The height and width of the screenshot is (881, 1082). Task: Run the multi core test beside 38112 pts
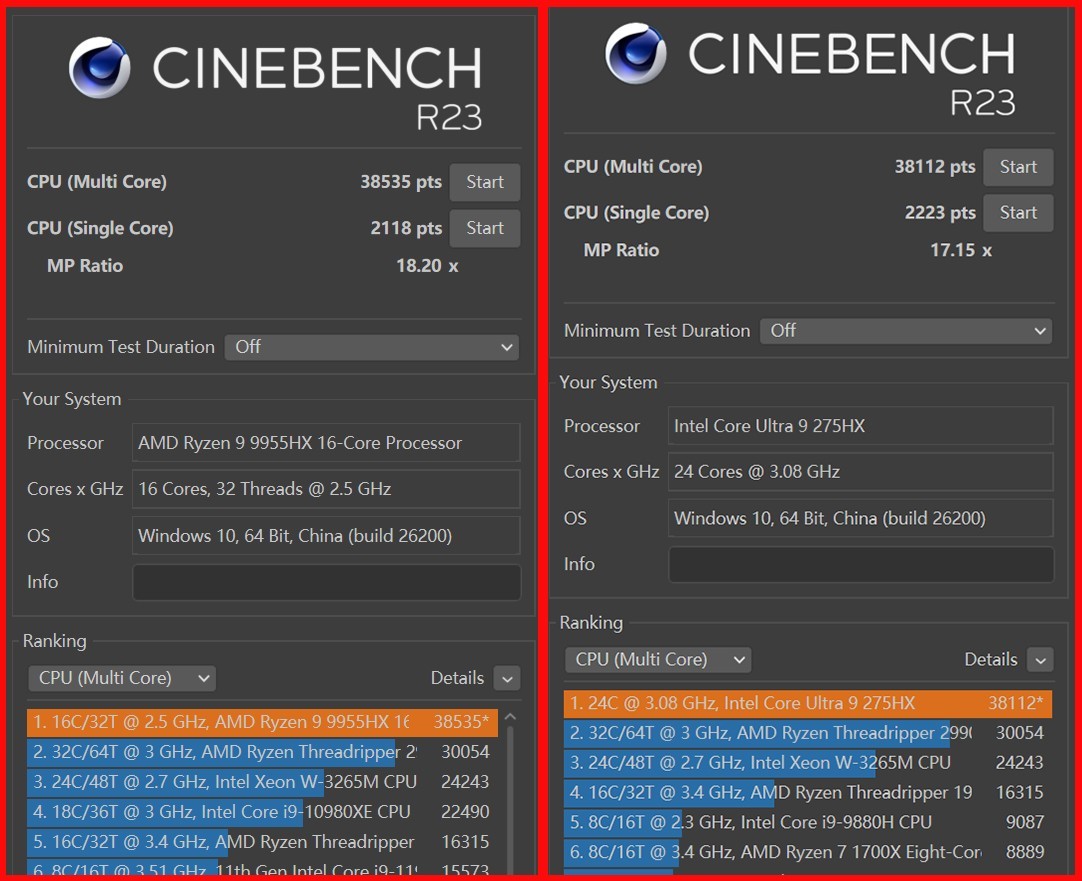[1018, 167]
